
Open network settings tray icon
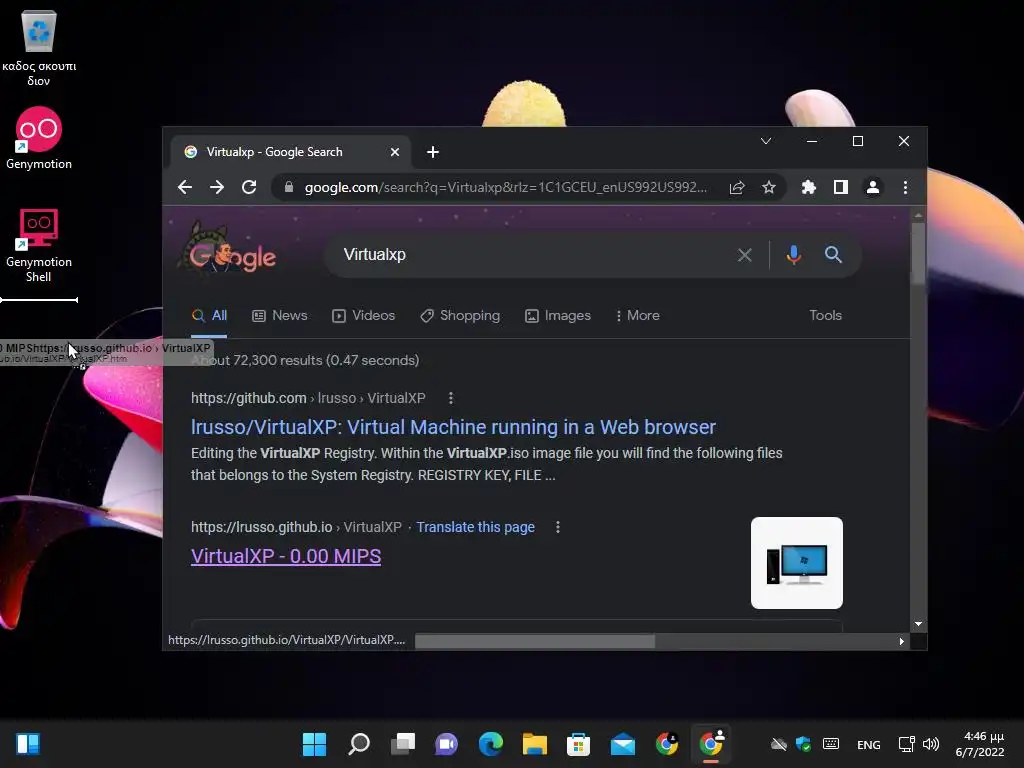pos(906,744)
